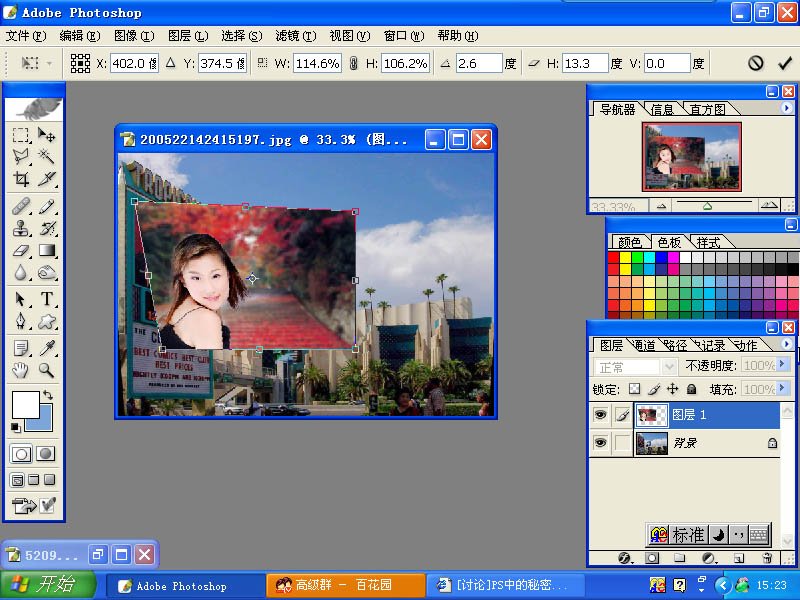The height and width of the screenshot is (600, 800).
Task: Toggle visibility of the 背景 layer
Action: pos(600,442)
